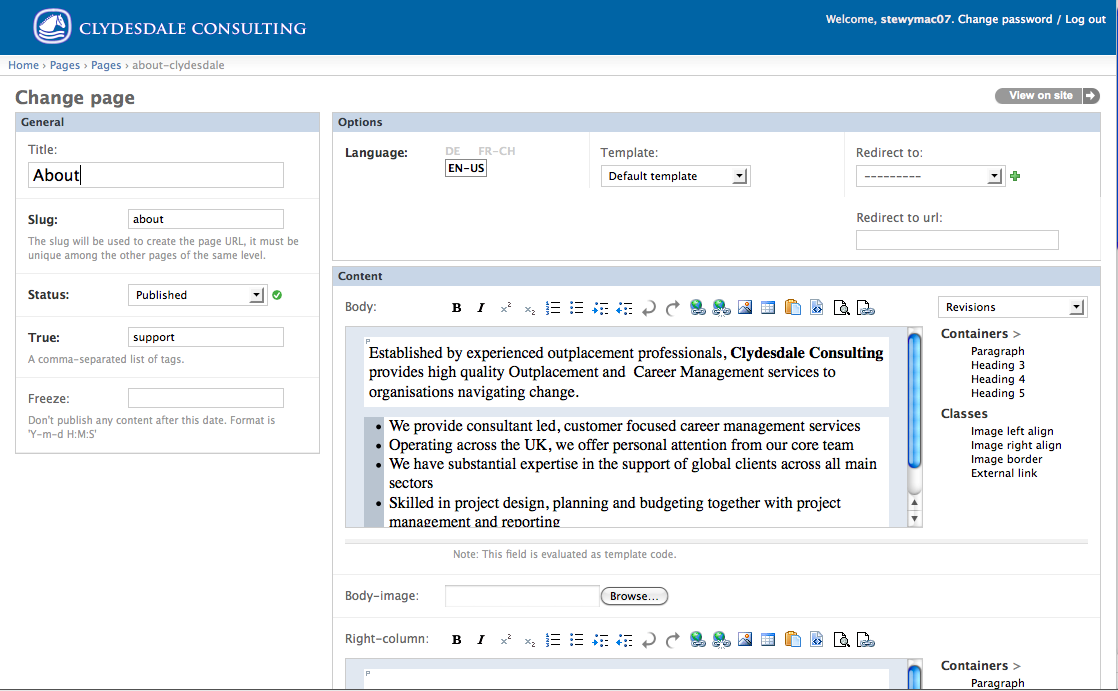The width and height of the screenshot is (1118, 691).
Task: Apply Heading 5 container
Action: (998, 393)
